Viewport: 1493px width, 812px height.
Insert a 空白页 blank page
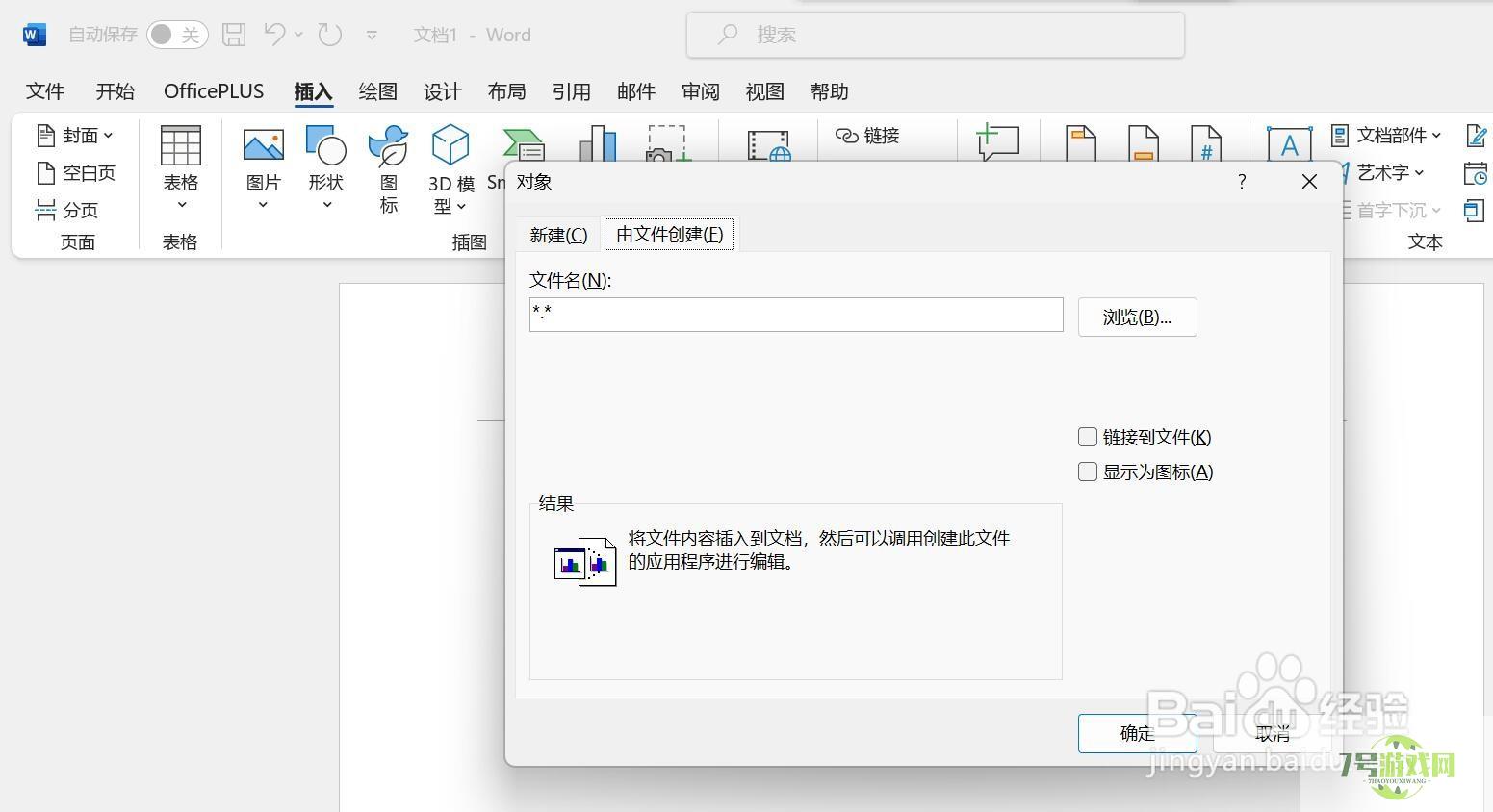[75, 173]
